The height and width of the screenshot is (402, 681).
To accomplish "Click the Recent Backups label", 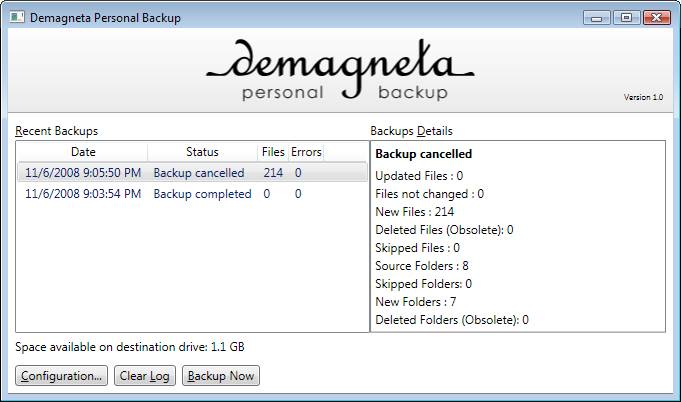I will click(x=56, y=131).
